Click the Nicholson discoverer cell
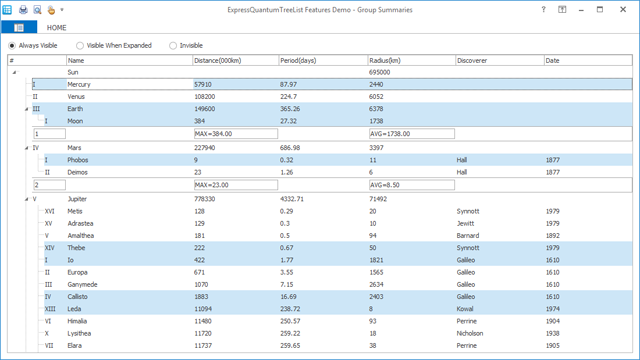The image size is (640, 360). click(x=470, y=333)
